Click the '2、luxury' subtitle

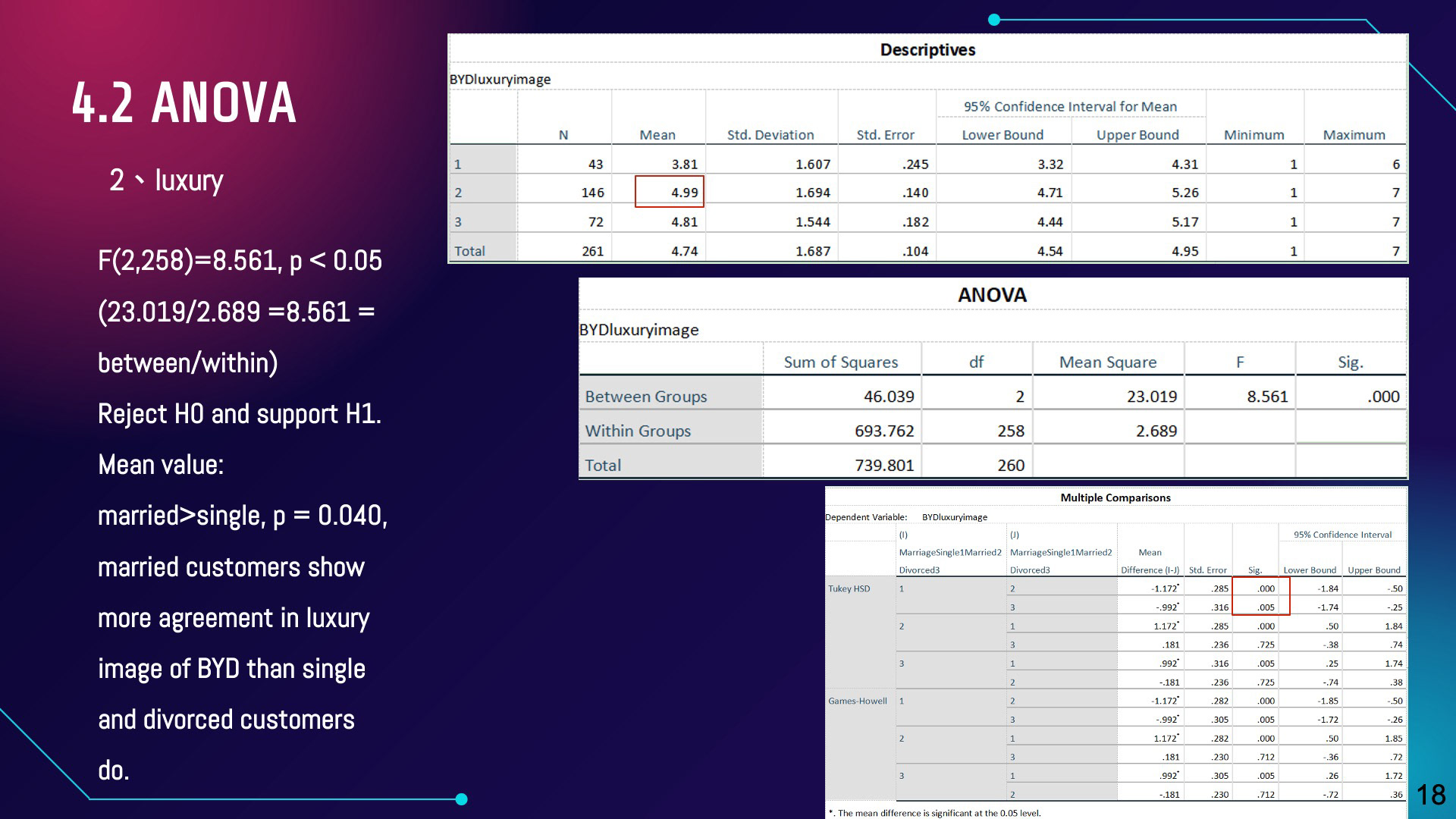pyautogui.click(x=166, y=180)
